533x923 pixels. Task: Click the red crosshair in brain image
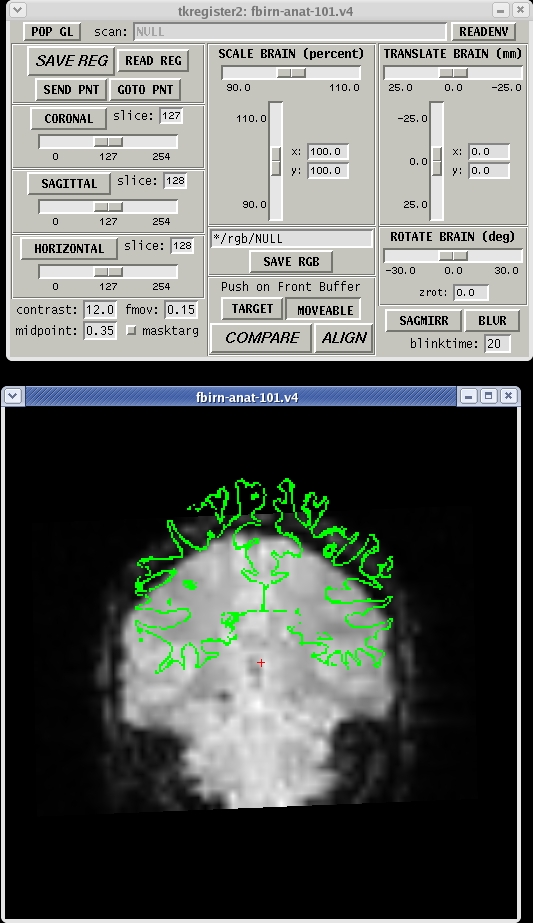[x=261, y=663]
